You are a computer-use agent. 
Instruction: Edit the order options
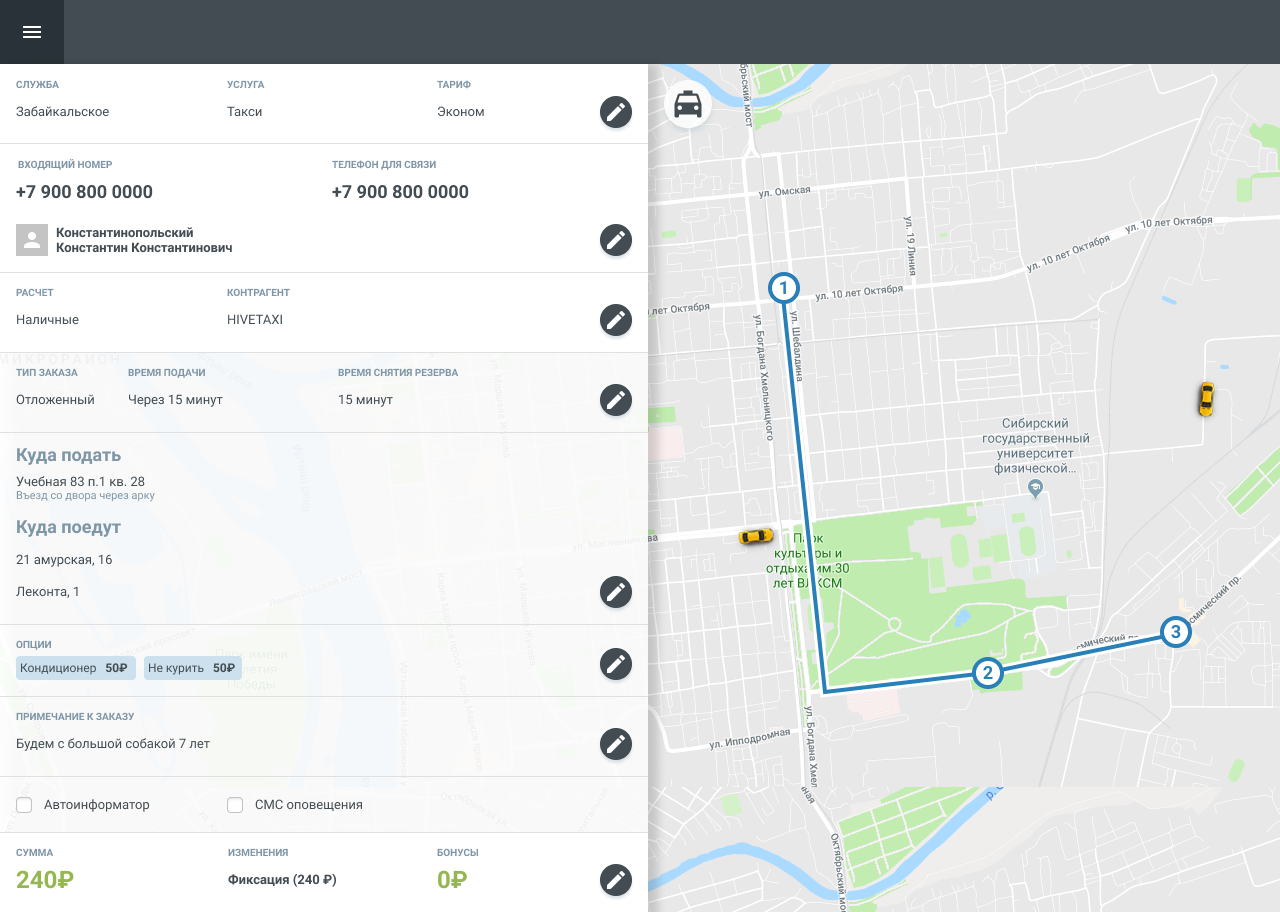616,664
